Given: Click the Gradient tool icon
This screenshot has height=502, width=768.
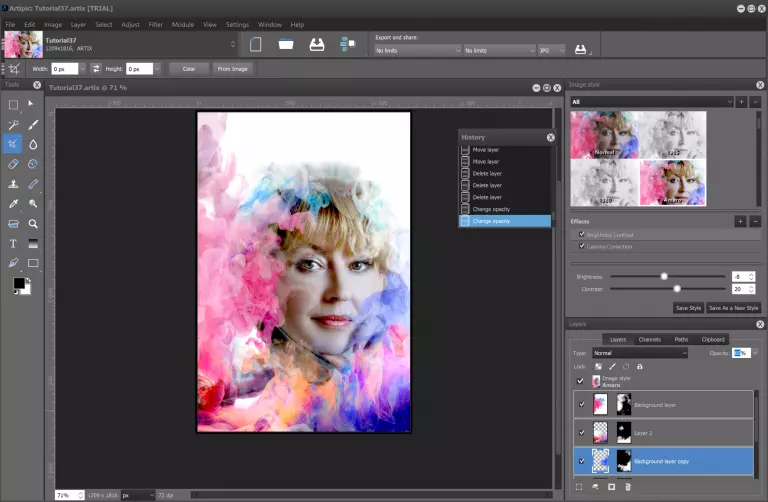Looking at the screenshot, I should click(33, 243).
